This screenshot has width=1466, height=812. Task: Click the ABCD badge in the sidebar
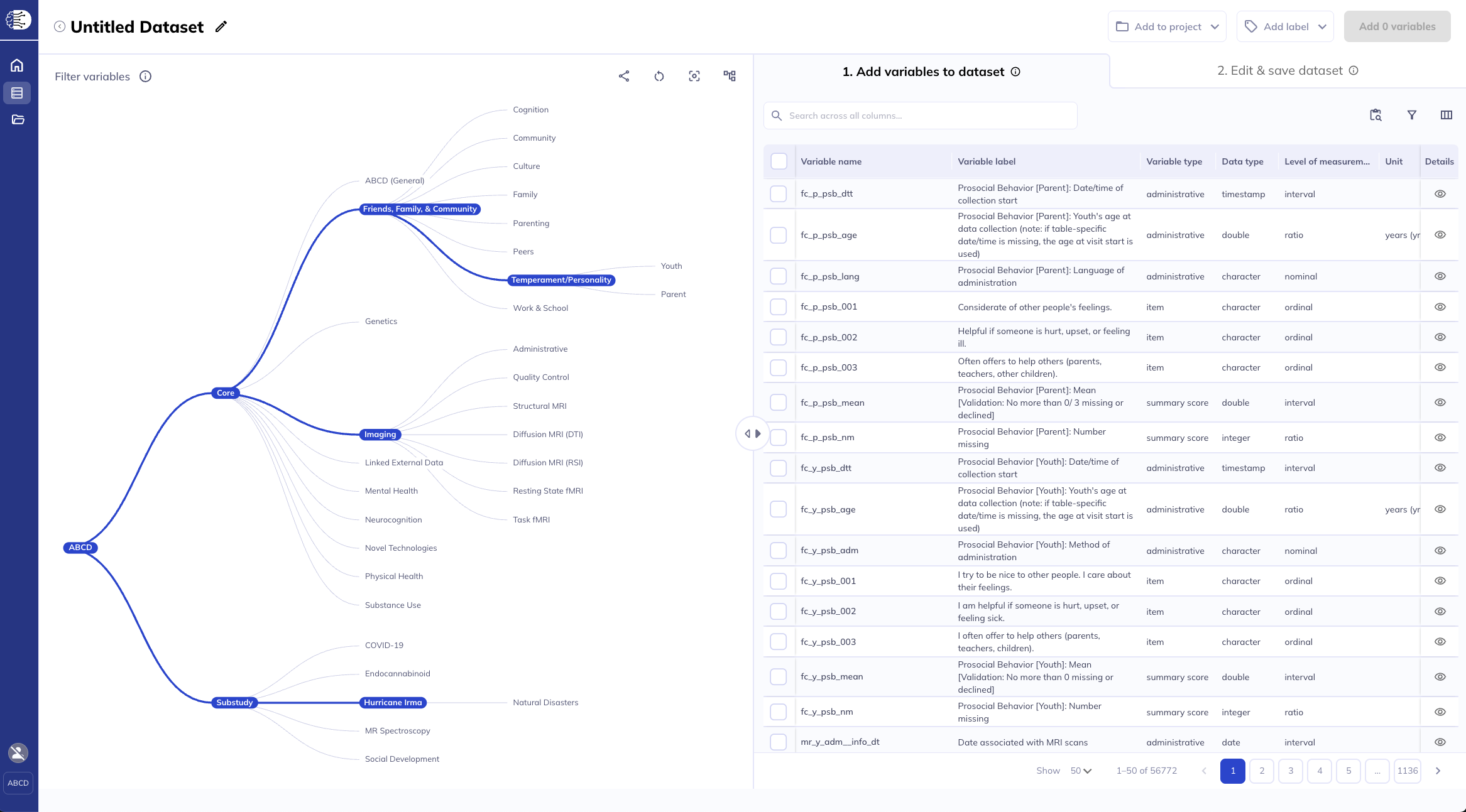(x=18, y=783)
